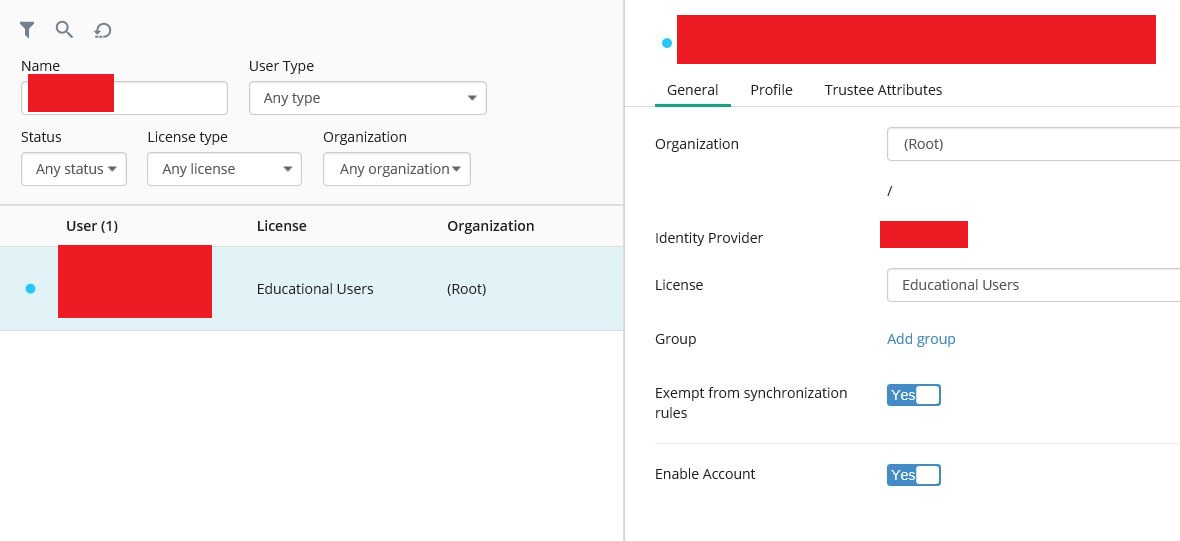
Task: Click the Name filter input field
Action: tap(168, 98)
